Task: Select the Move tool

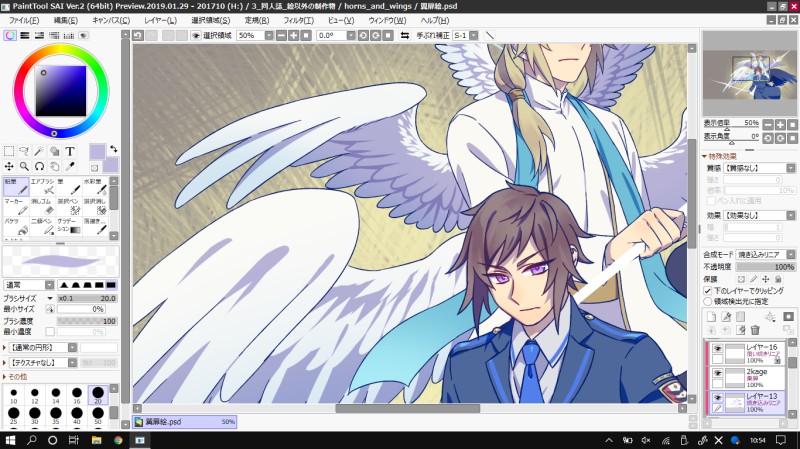Action: (9, 166)
